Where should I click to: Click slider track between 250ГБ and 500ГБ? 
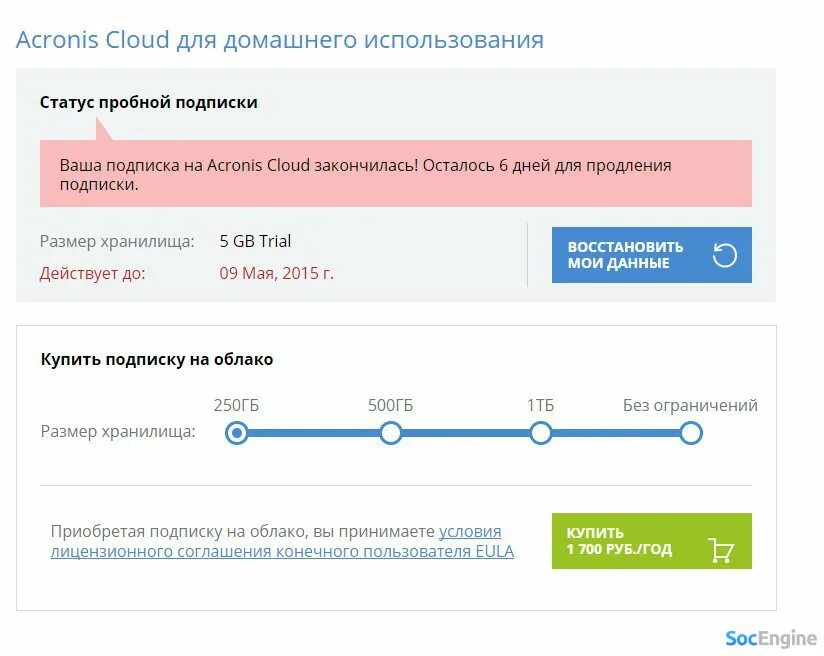[314, 433]
